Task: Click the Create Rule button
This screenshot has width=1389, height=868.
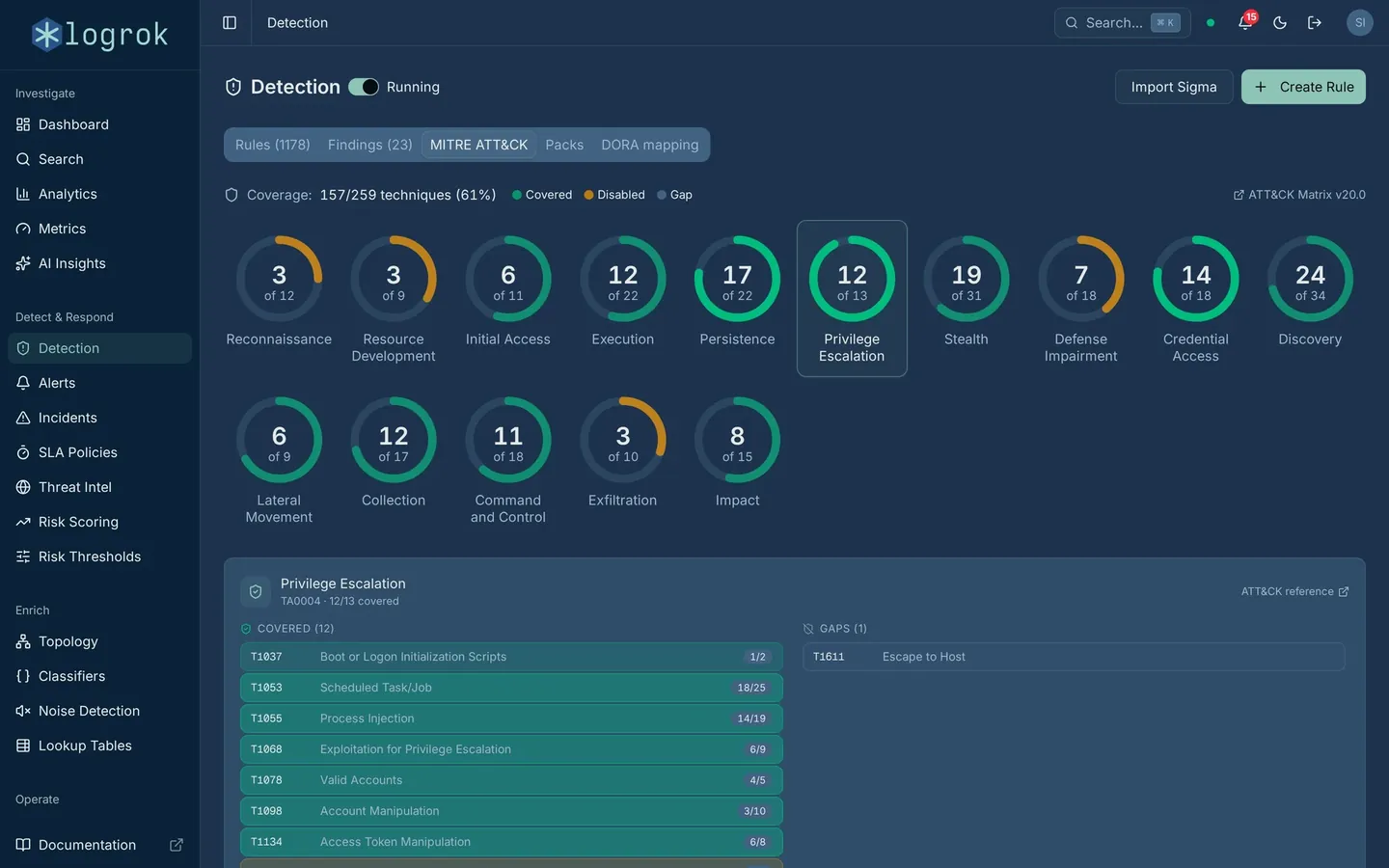Action: (x=1303, y=87)
